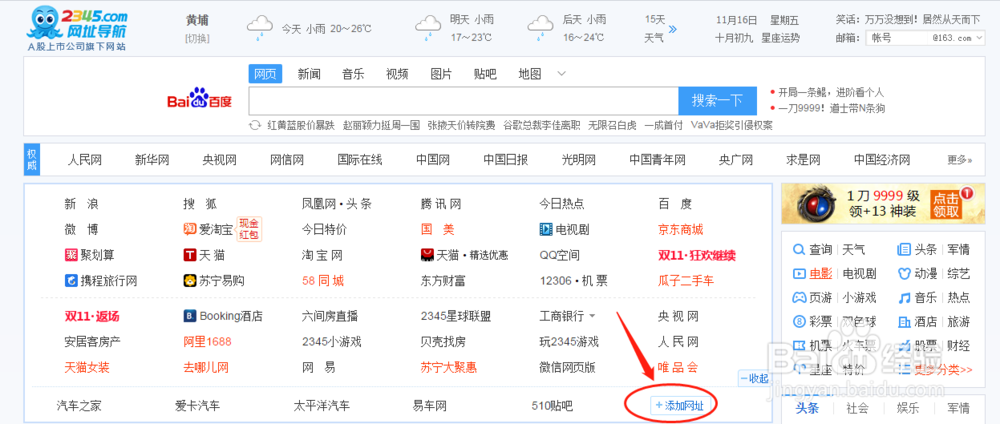This screenshot has width=1000, height=424.
Task: Refresh hot searches with the circular arrow
Action: click(254, 125)
